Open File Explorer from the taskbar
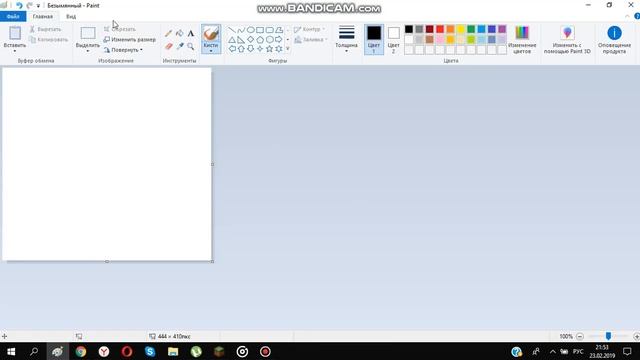Viewport: 640px width, 360px height. pyautogui.click(x=173, y=351)
